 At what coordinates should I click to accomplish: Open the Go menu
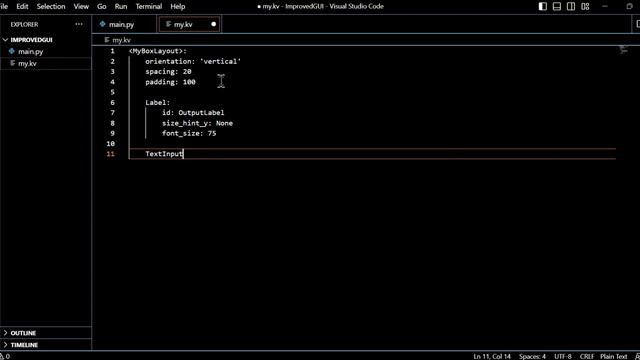click(102, 6)
